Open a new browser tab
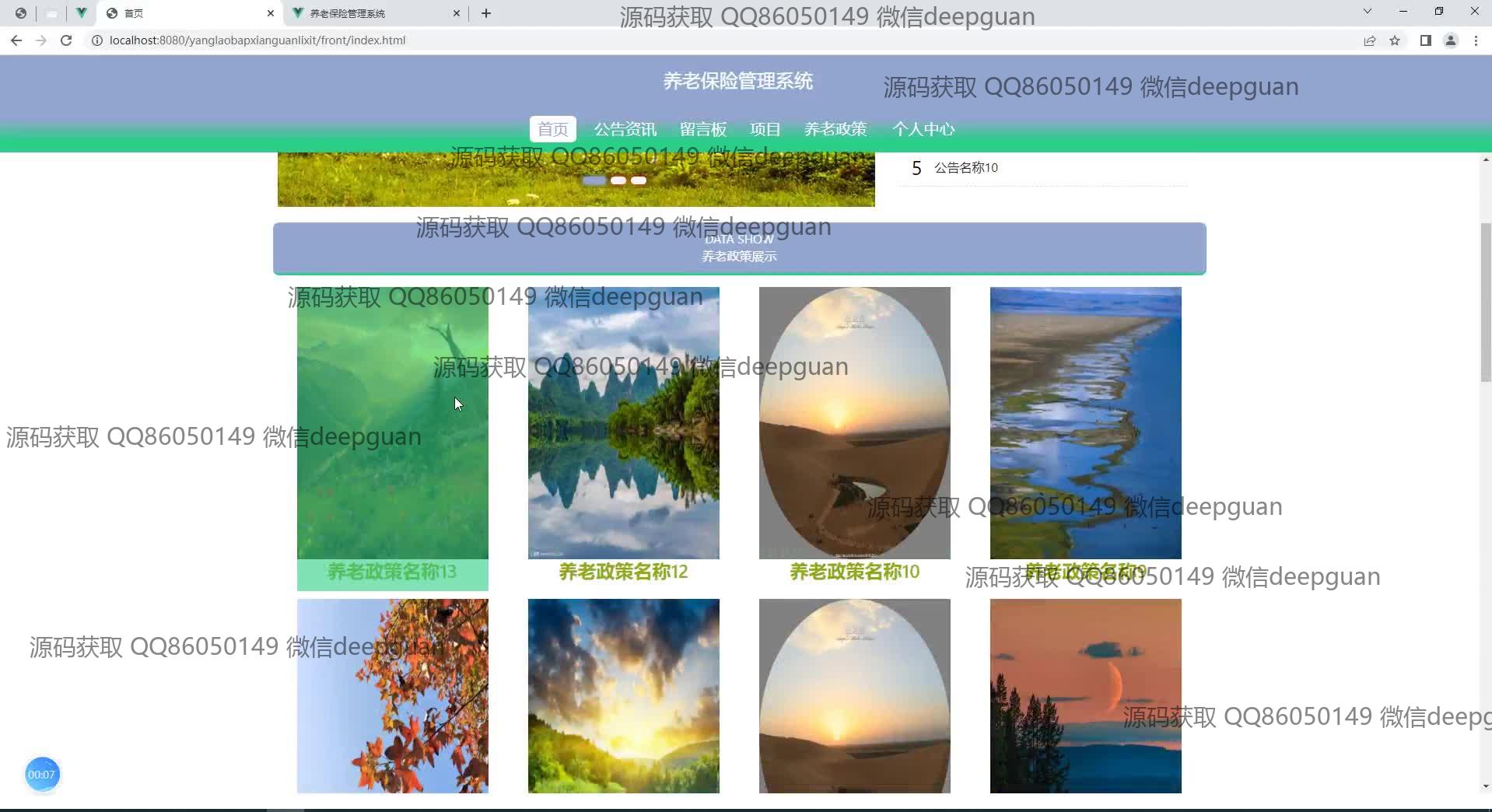Viewport: 1492px width, 812px height. pyautogui.click(x=486, y=13)
